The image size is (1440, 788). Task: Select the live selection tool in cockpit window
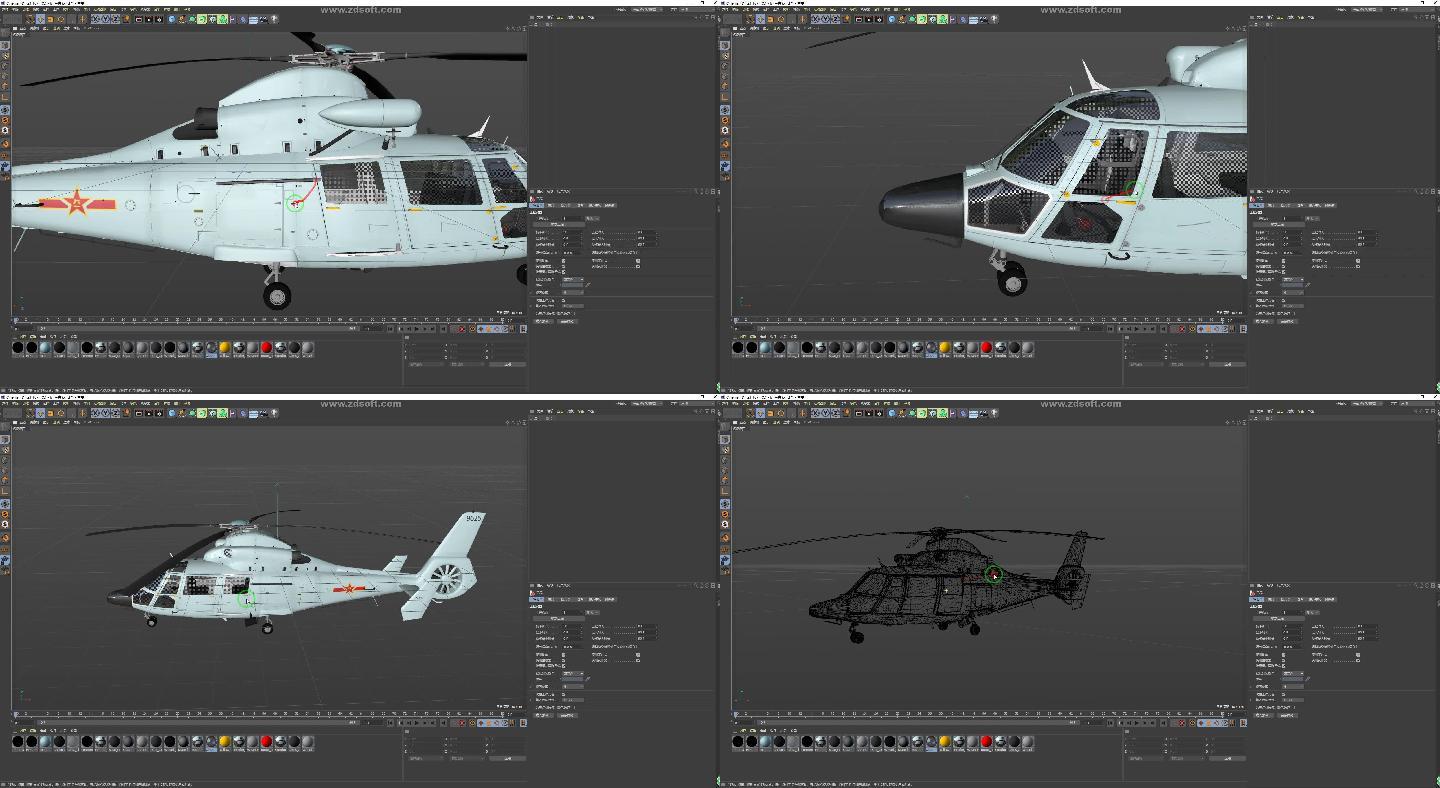click(x=750, y=19)
